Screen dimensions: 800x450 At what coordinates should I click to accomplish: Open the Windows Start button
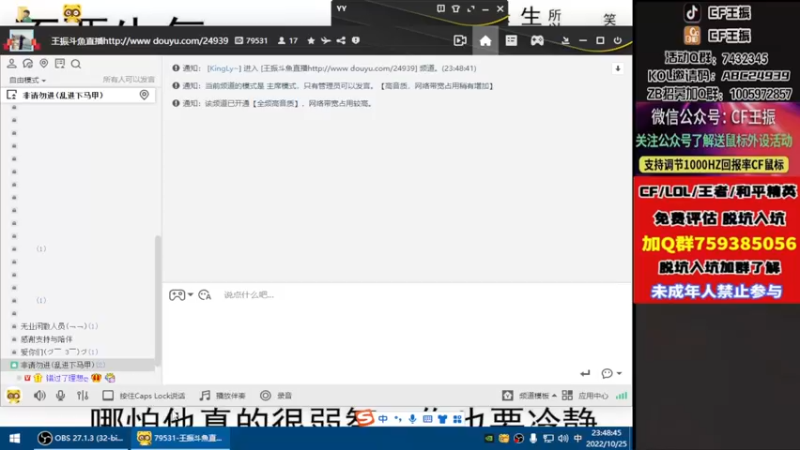(x=15, y=438)
